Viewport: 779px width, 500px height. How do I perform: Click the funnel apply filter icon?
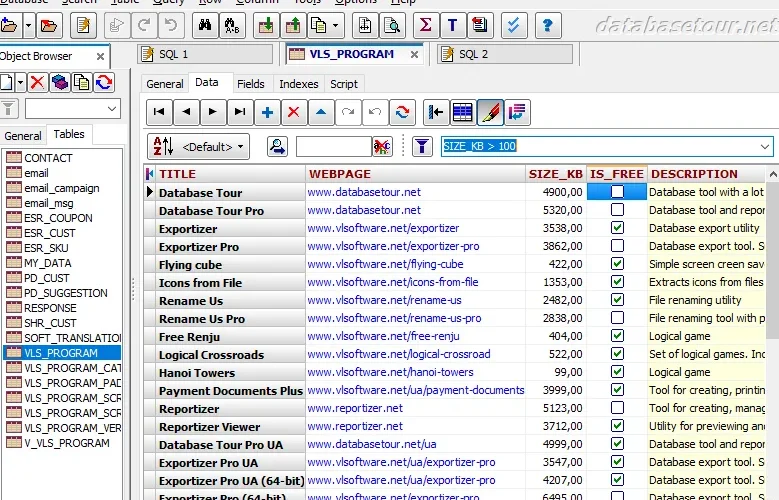point(422,147)
